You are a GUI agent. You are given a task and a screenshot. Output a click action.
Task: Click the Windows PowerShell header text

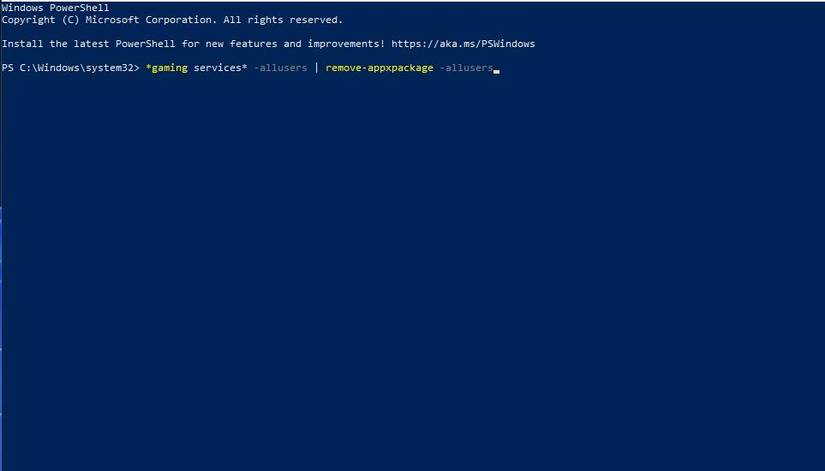(55, 8)
